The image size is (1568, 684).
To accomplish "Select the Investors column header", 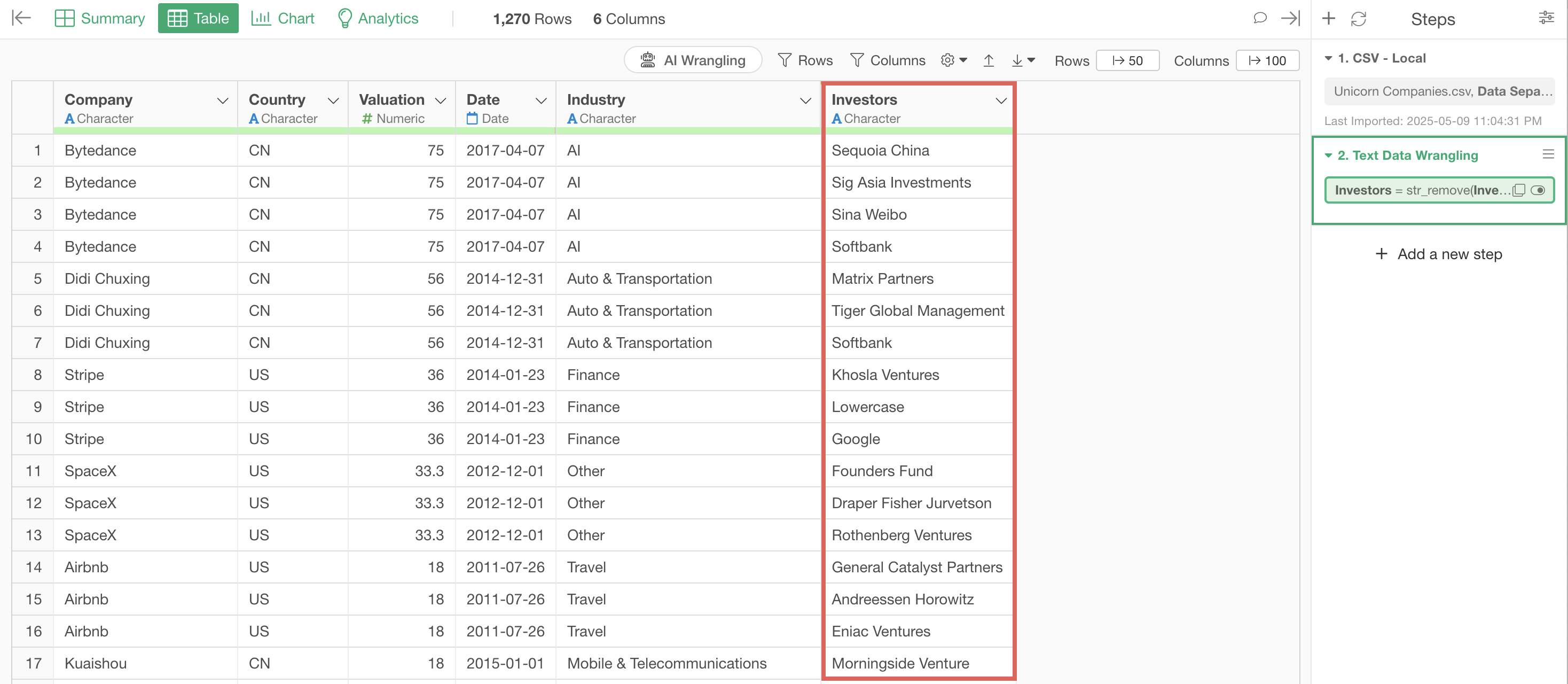I will click(919, 108).
